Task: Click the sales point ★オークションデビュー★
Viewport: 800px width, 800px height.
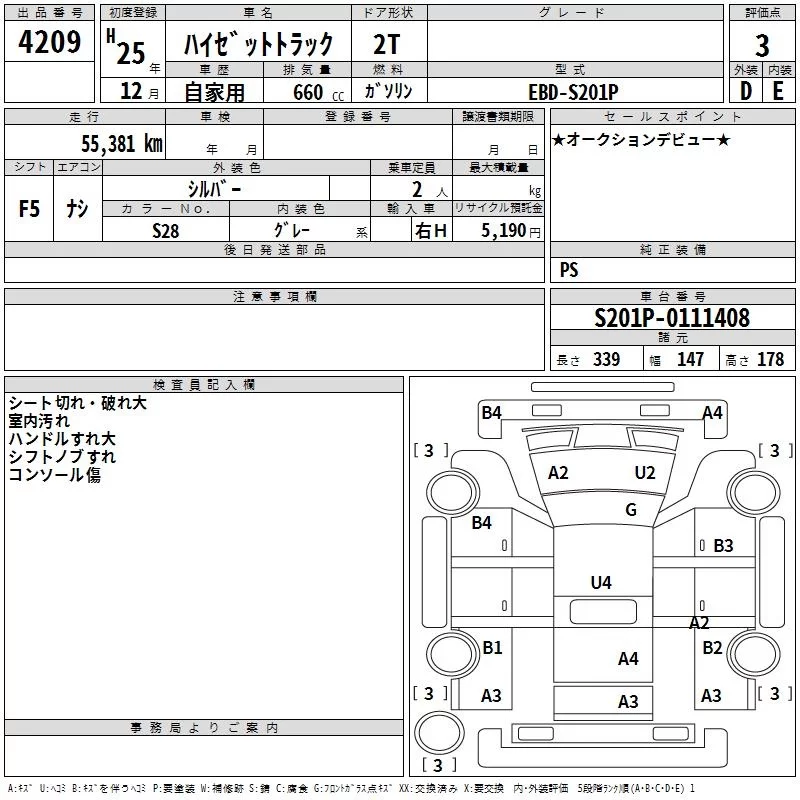Action: pos(641,139)
